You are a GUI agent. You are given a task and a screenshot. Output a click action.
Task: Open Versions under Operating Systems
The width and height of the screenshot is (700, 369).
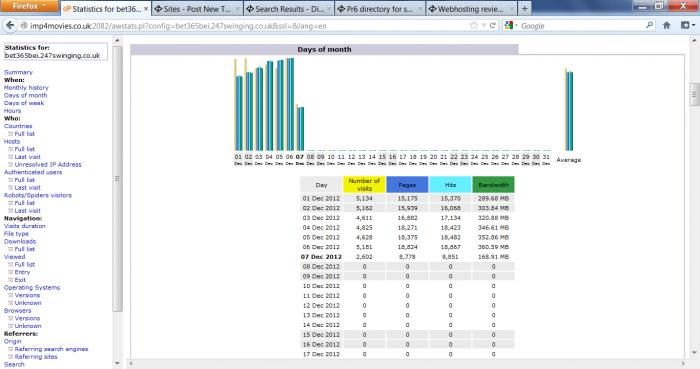(x=27, y=295)
